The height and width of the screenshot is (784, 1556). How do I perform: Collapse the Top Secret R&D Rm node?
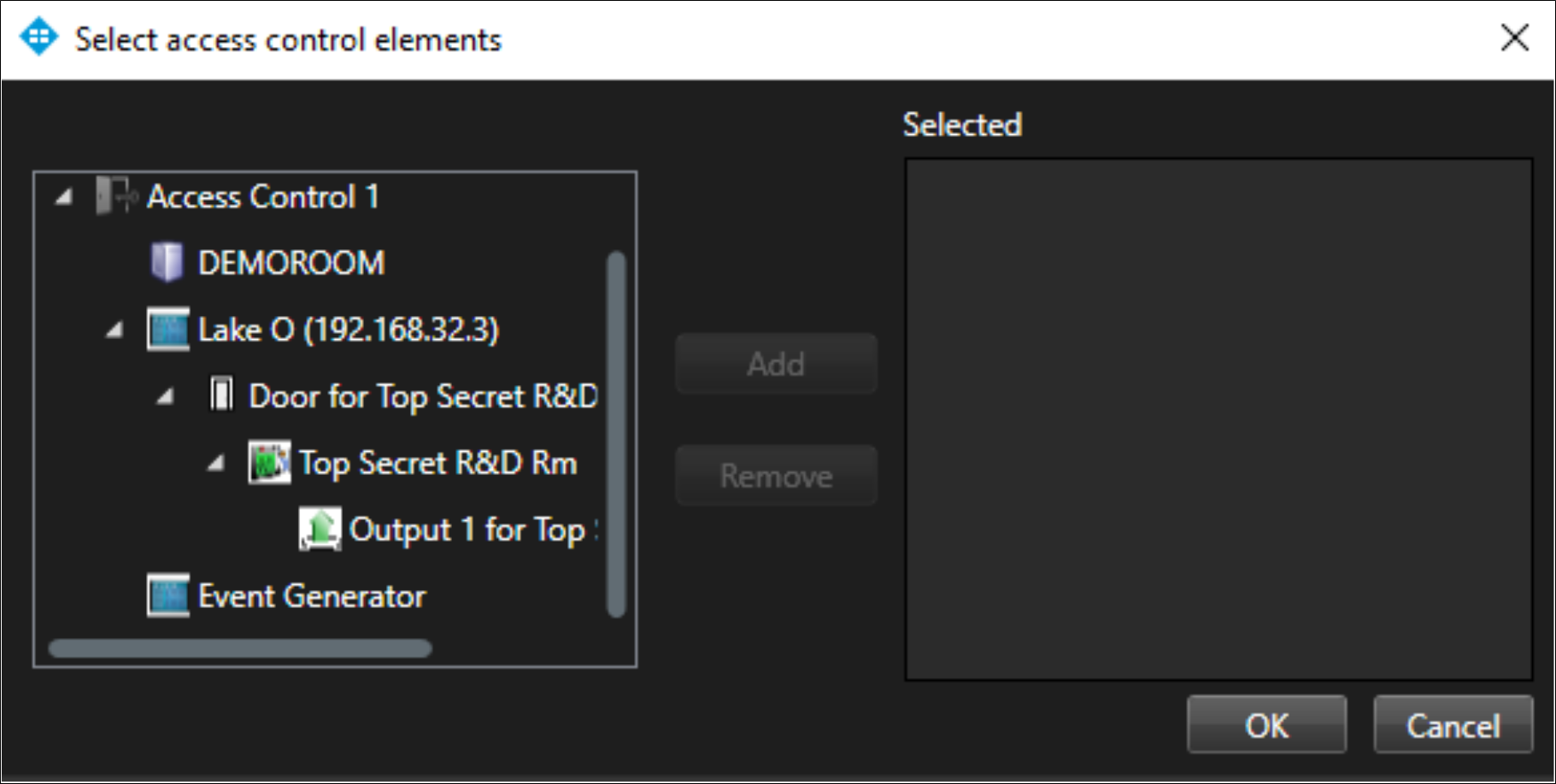pos(216,464)
